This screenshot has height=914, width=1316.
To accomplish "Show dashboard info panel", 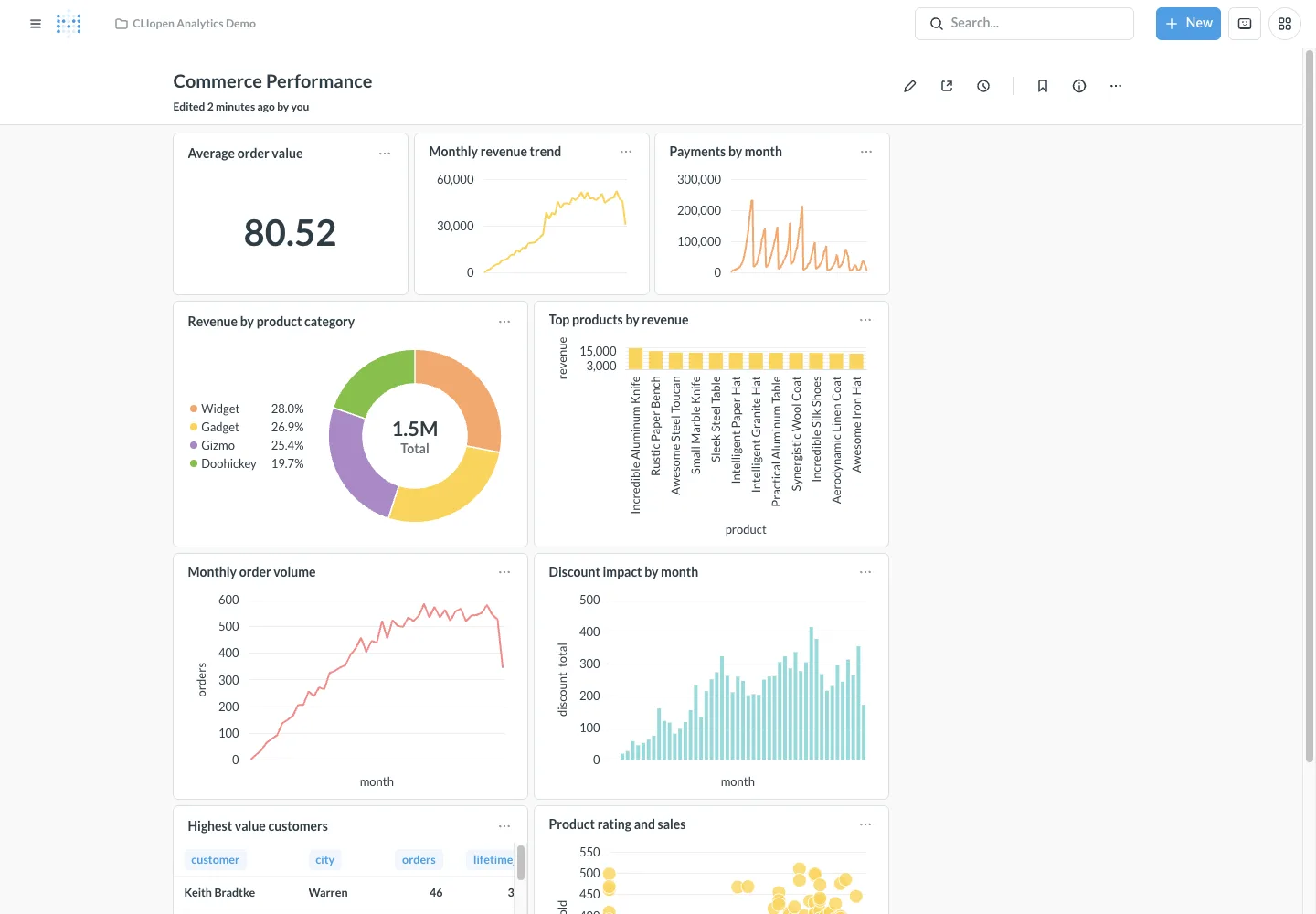I will [x=1079, y=86].
